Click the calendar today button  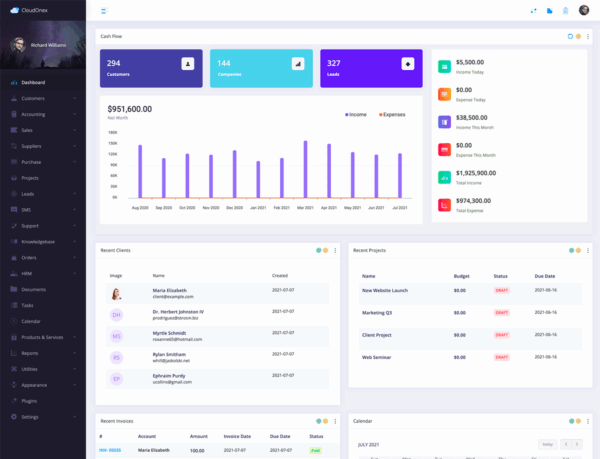(547, 444)
